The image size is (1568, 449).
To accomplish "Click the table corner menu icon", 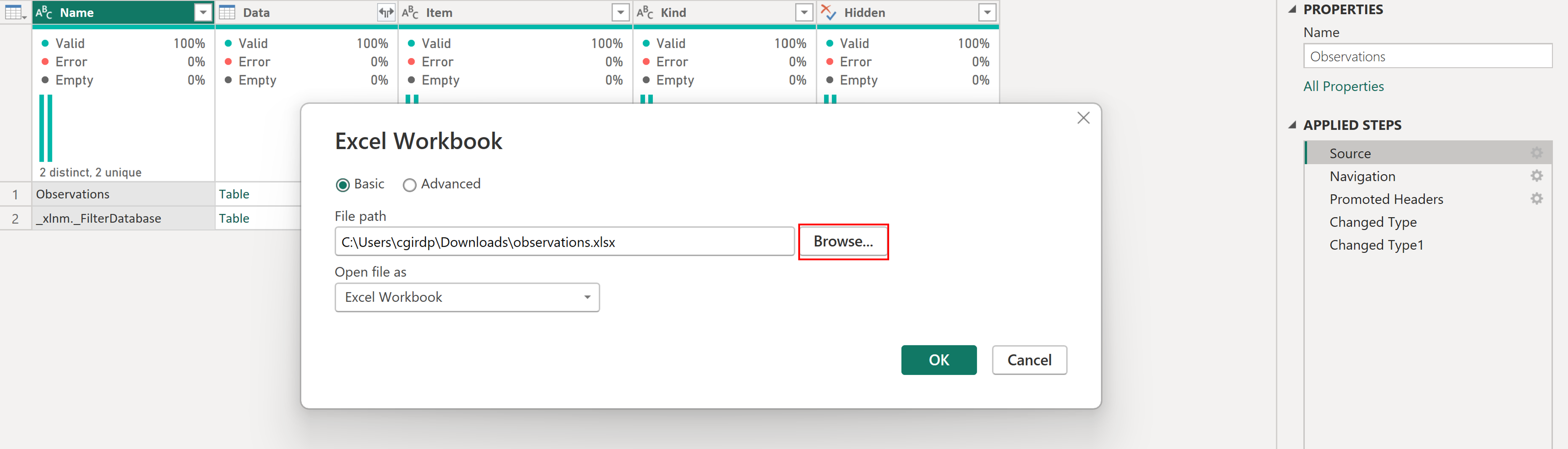I will 15,12.
